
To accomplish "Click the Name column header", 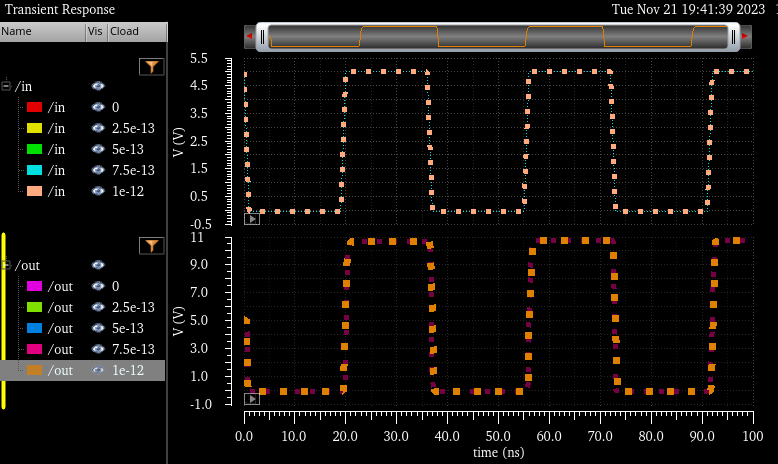I will point(42,31).
